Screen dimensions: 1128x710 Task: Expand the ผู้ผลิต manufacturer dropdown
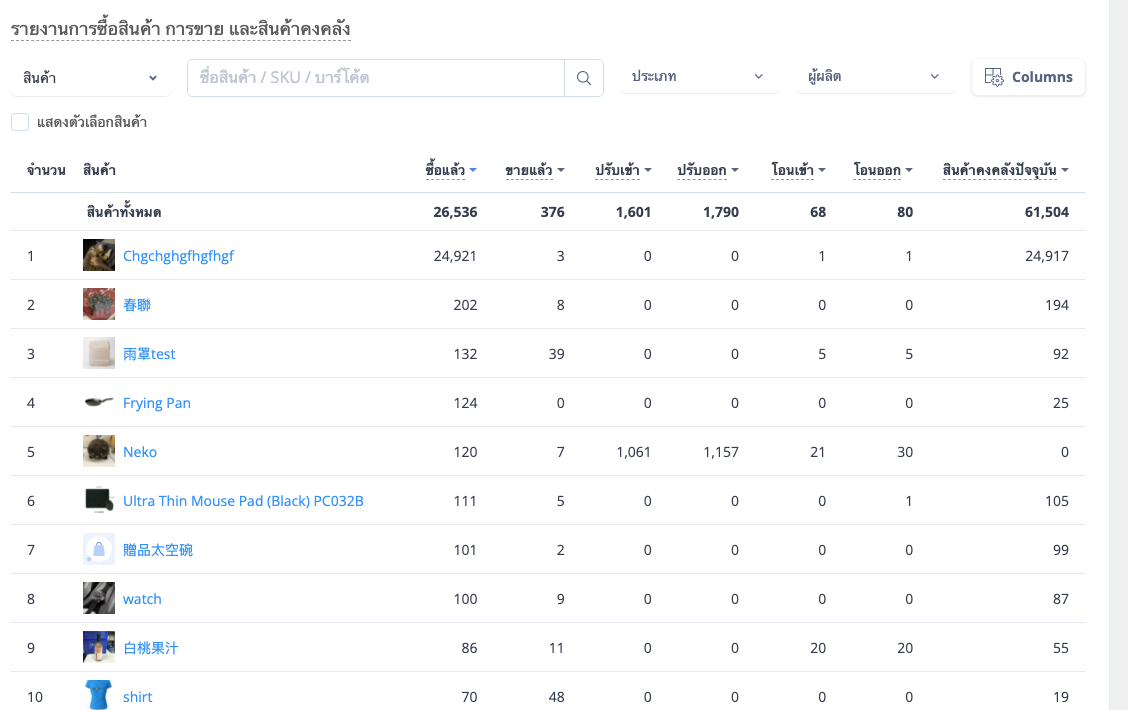point(875,76)
